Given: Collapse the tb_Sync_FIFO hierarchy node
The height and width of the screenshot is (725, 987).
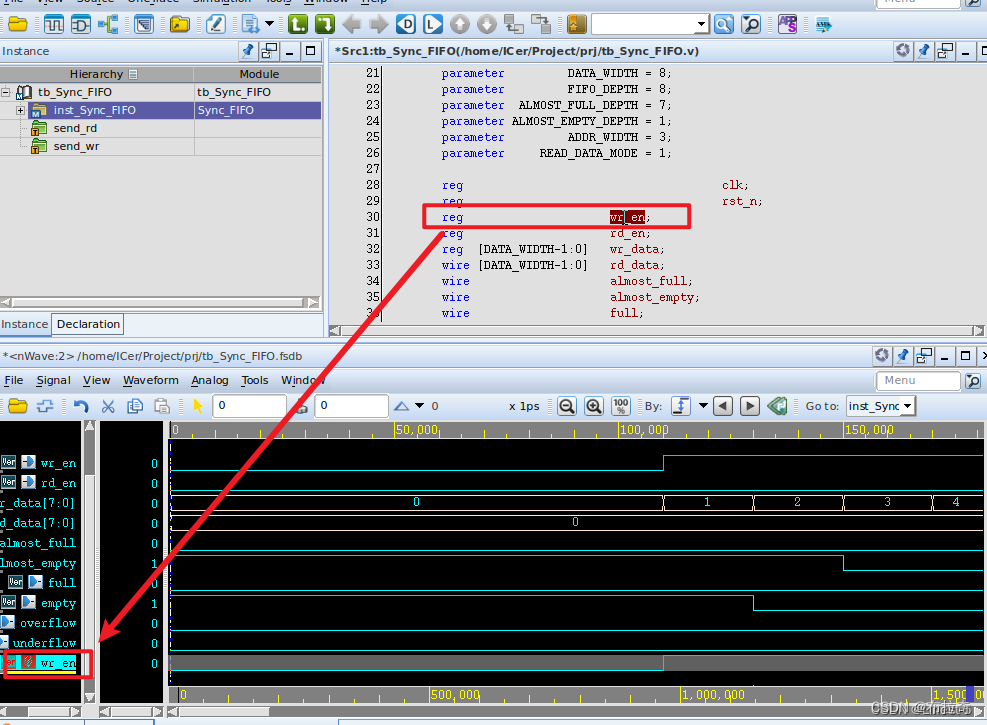Looking at the screenshot, I should [x=6, y=93].
